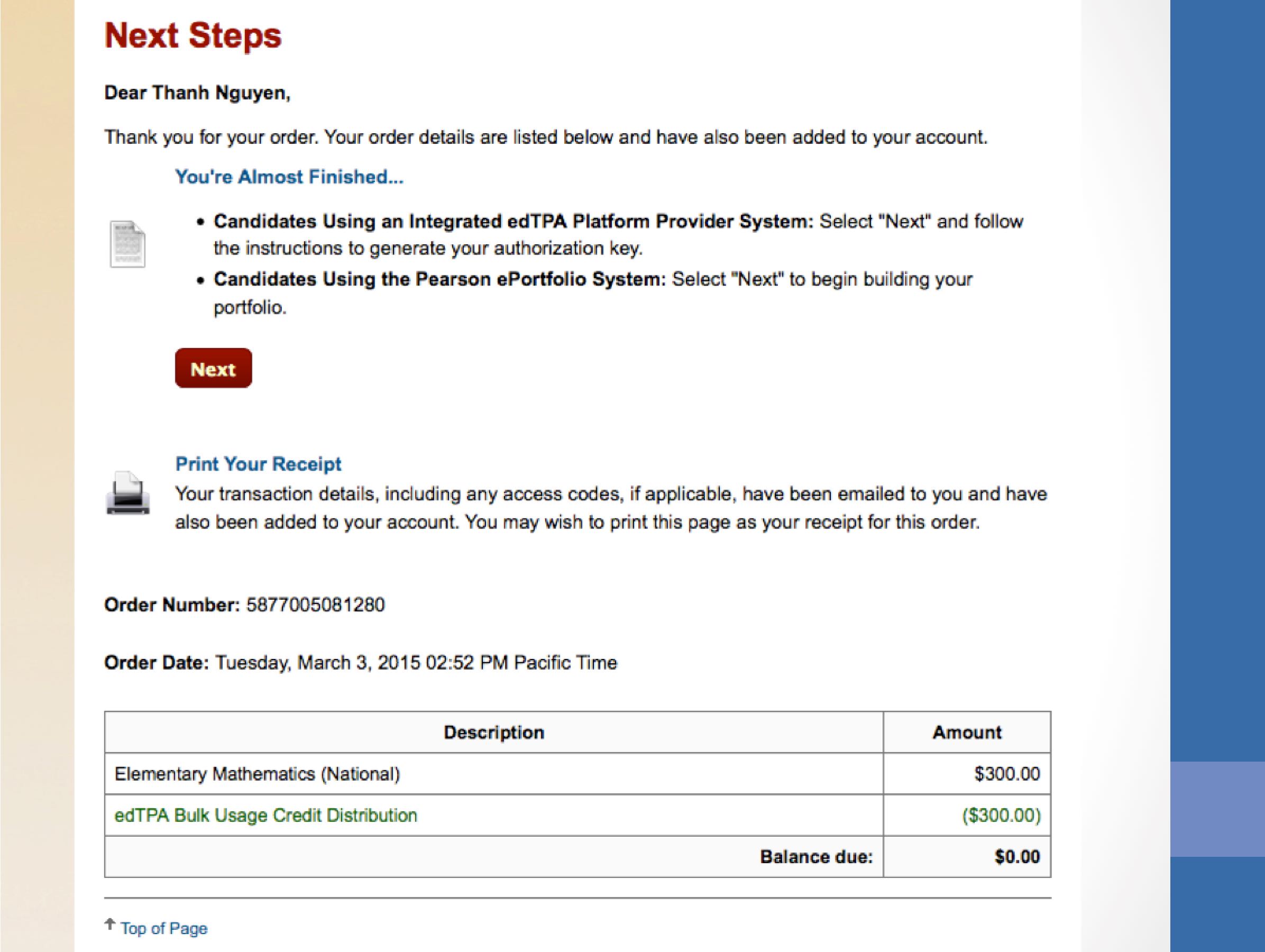Click the $0.00 balance due value

(1017, 856)
